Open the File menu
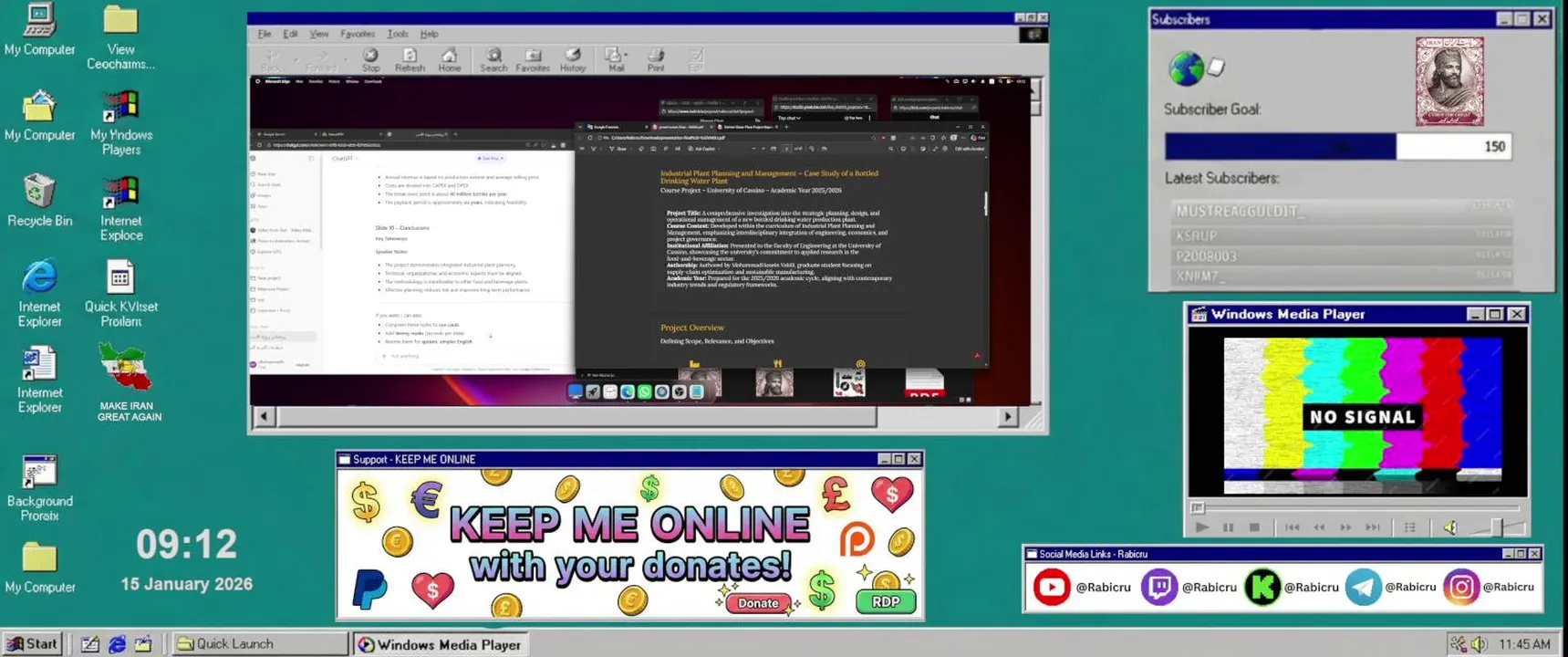The image size is (1568, 657). pos(265,34)
